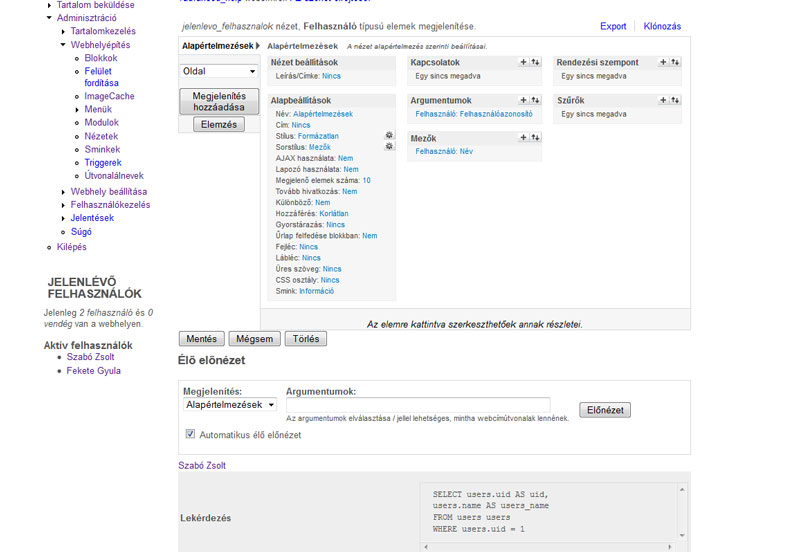This screenshot has height=552, width=800.
Task: Select the Alapértelmezések display tab
Action: tap(218, 46)
